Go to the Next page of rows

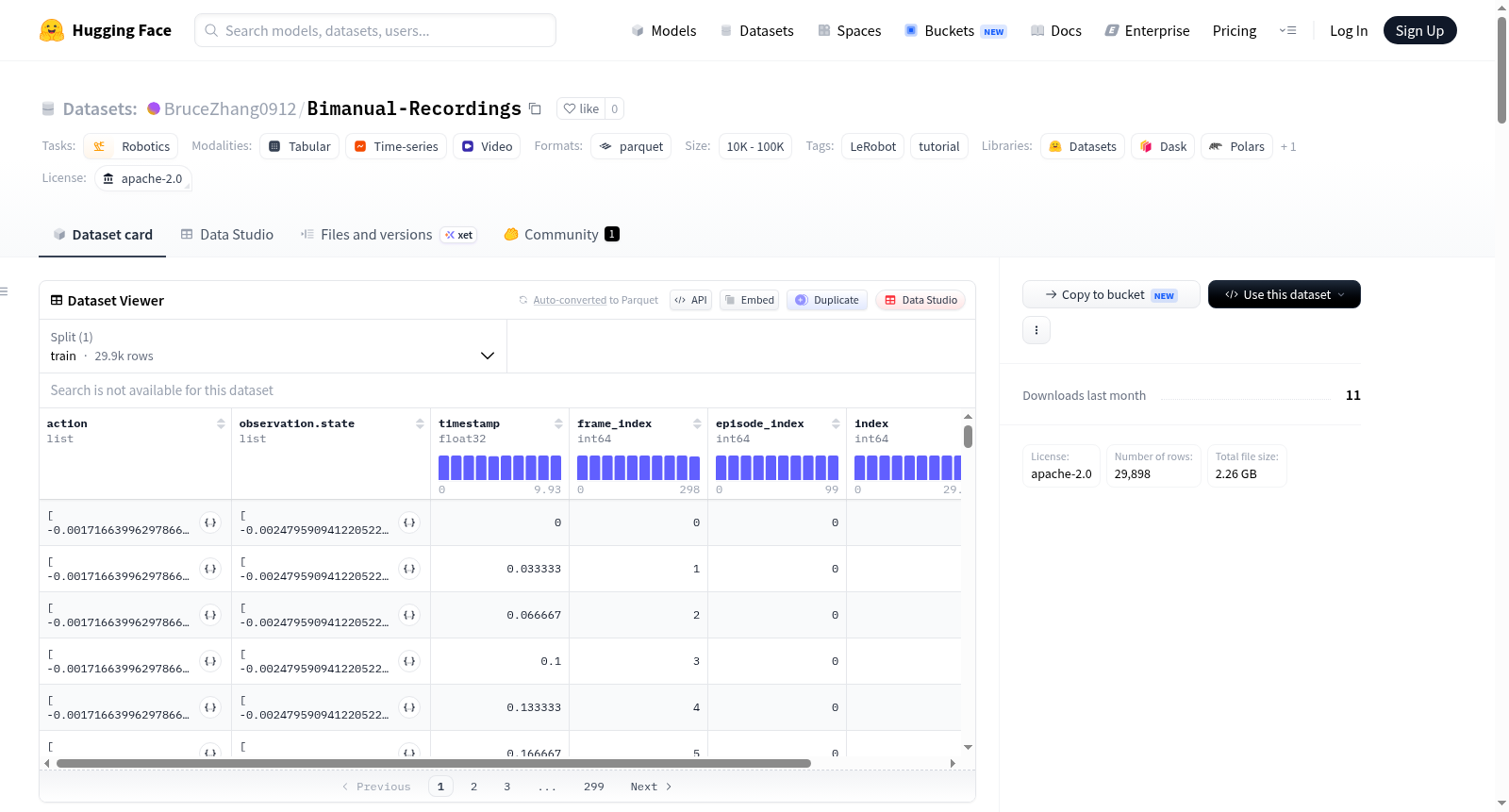click(651, 787)
